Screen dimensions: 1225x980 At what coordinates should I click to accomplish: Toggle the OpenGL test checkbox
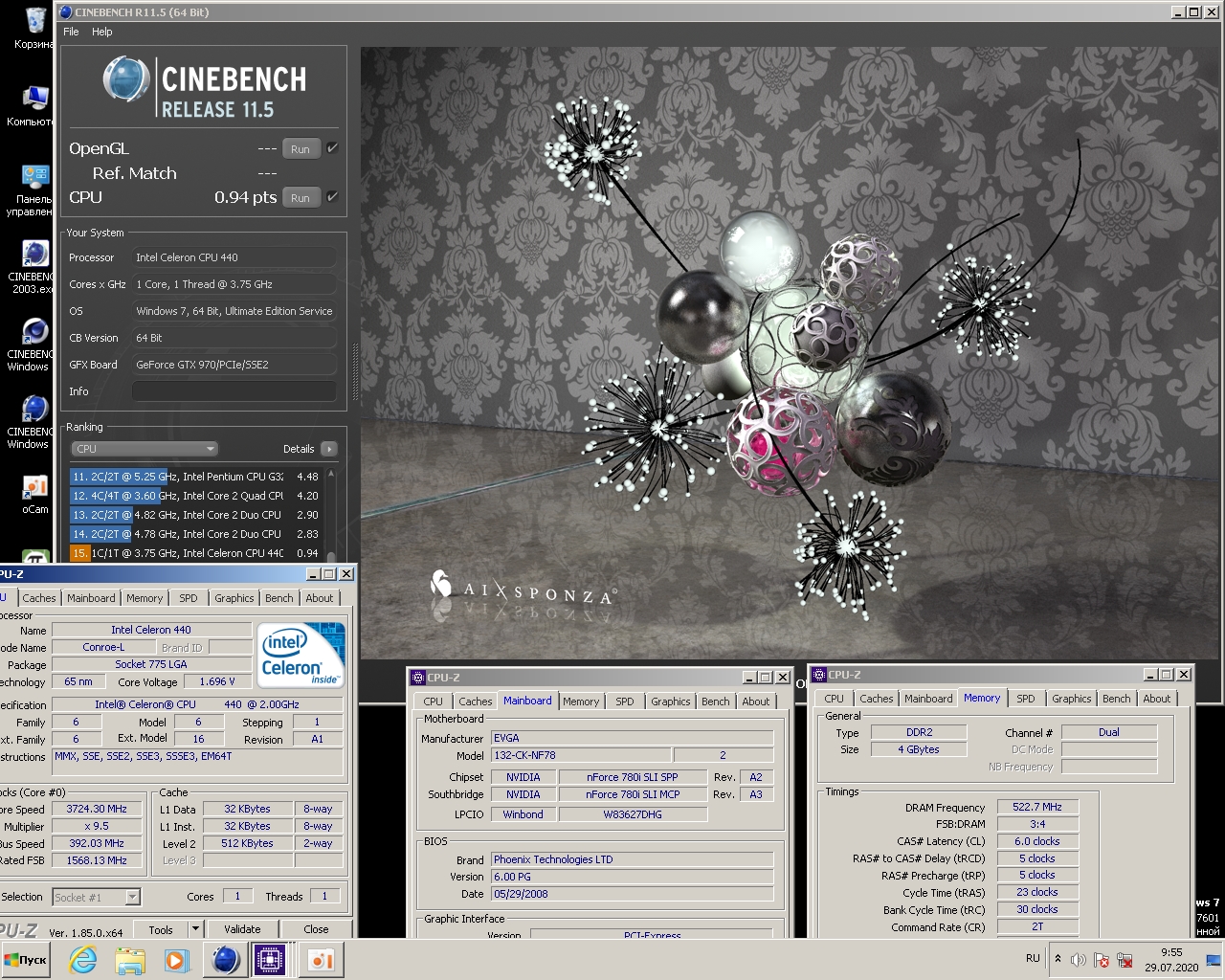(332, 148)
